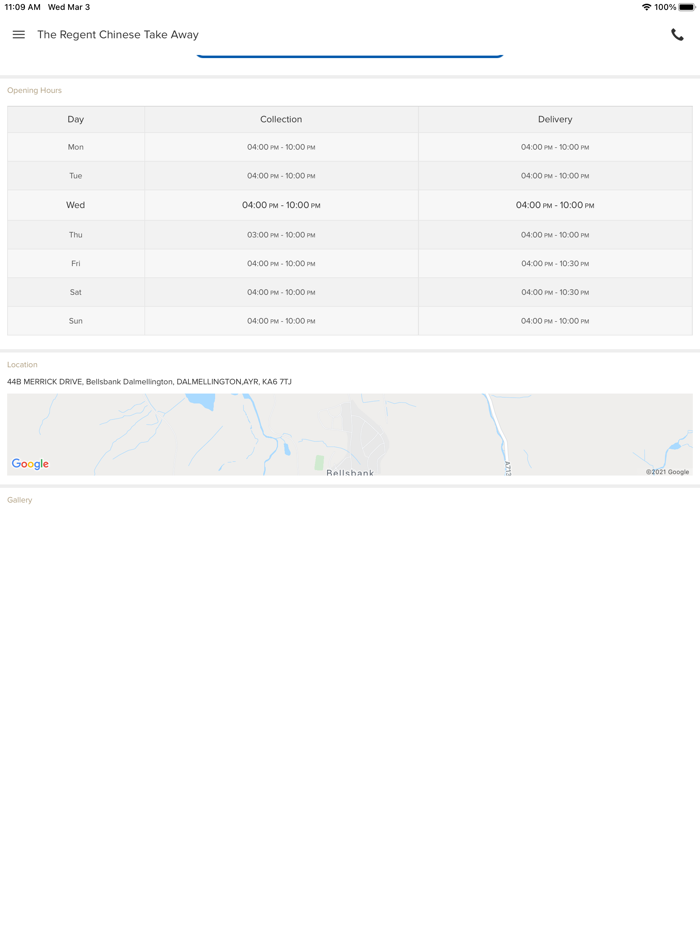This screenshot has height=934, width=700.
Task: Tap the Location section label
Action: pos(22,365)
